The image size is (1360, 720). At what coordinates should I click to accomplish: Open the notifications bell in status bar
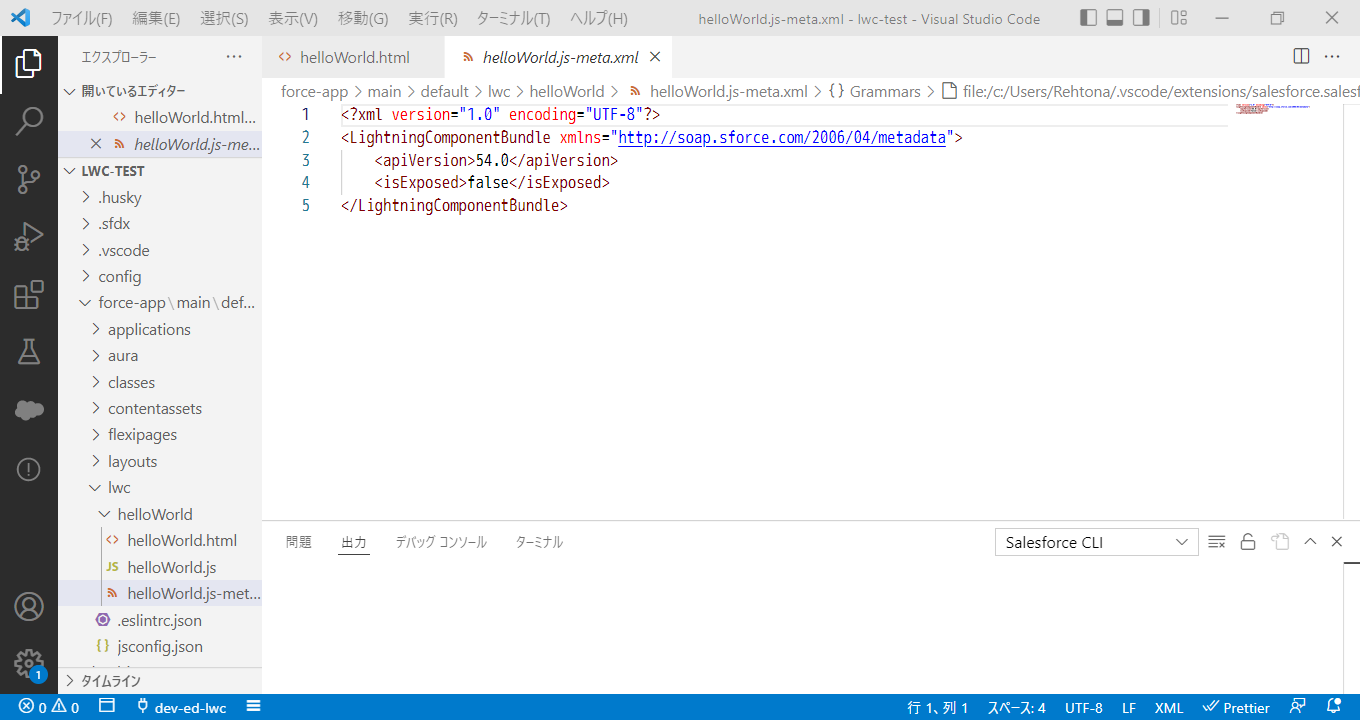(1333, 707)
